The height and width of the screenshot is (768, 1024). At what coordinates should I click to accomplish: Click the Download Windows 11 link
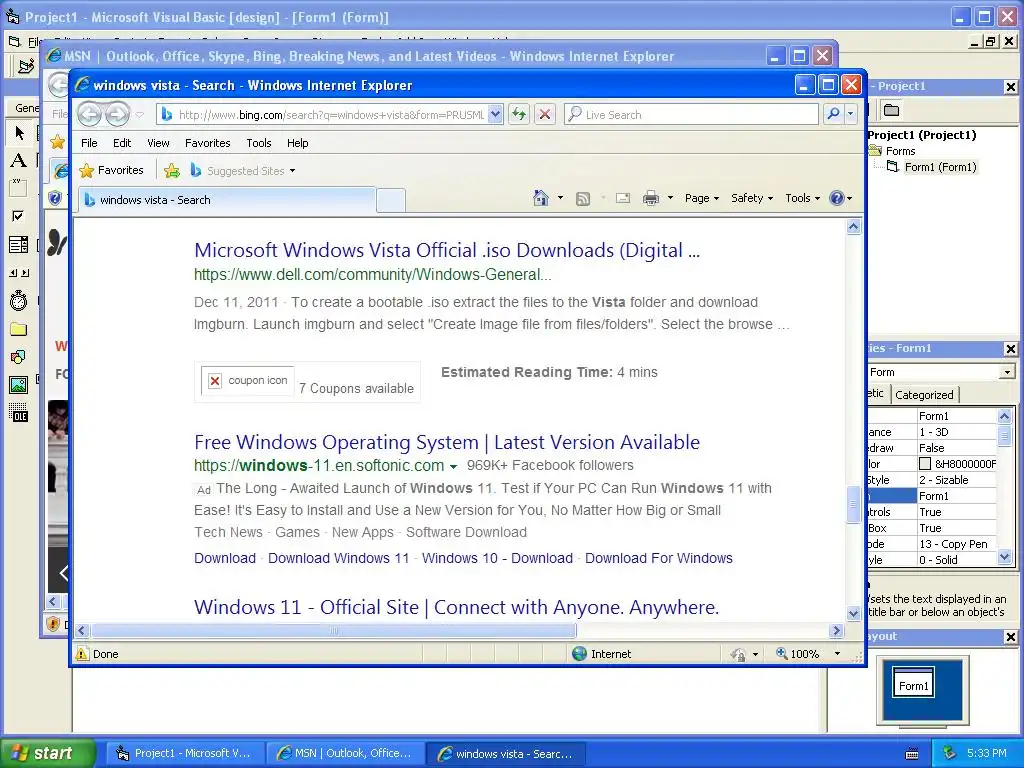pos(338,558)
